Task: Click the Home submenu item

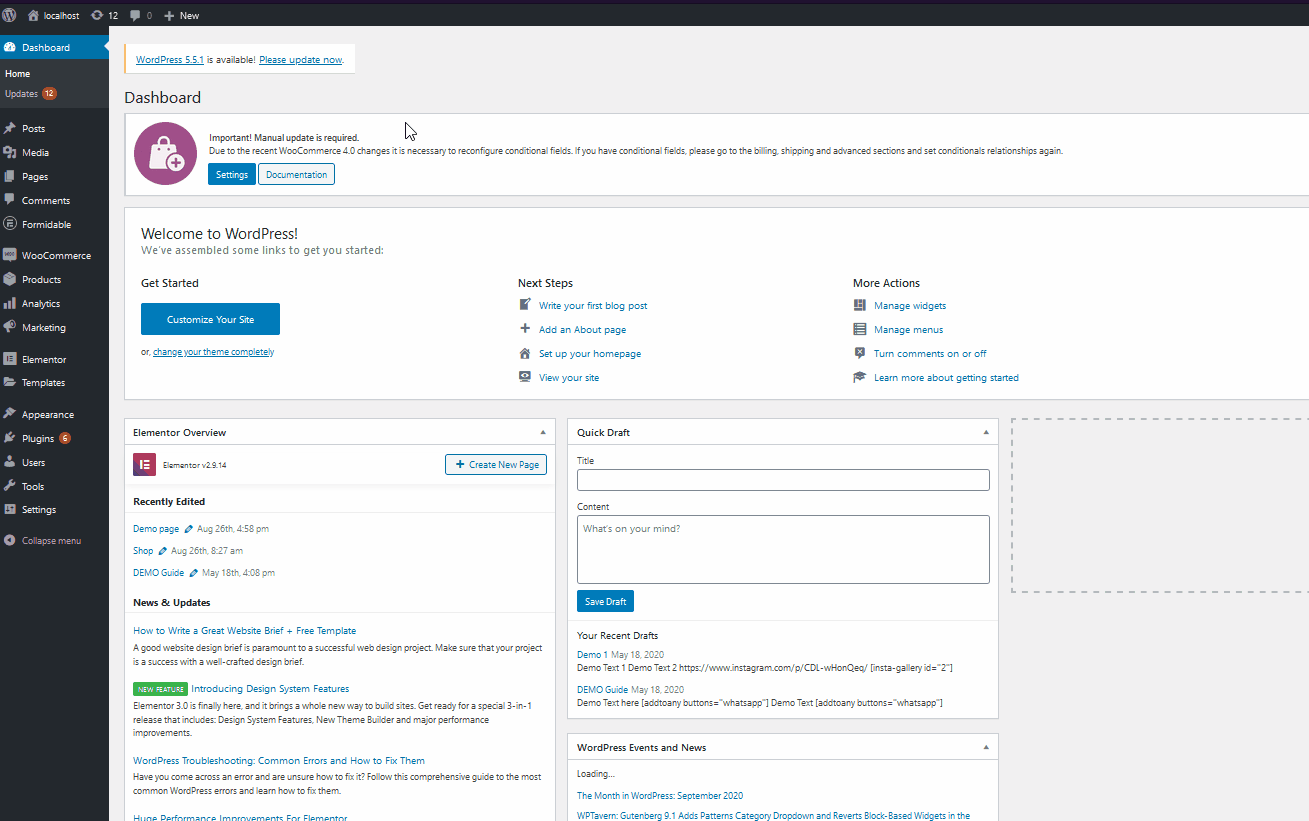Action: pos(17,73)
